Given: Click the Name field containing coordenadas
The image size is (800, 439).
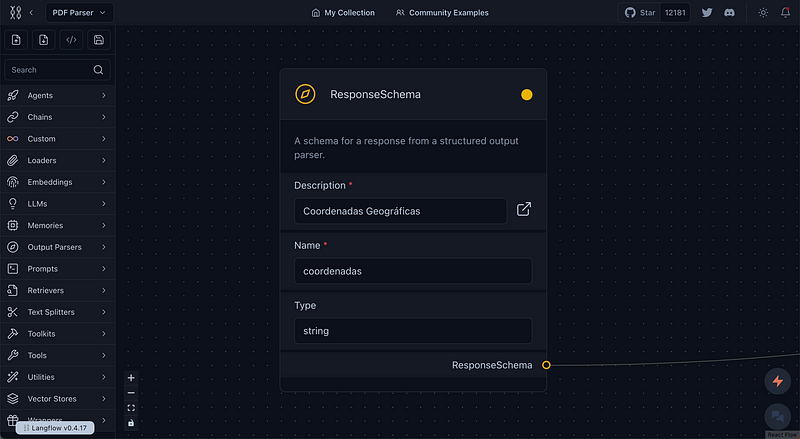Looking at the screenshot, I should 413,271.
